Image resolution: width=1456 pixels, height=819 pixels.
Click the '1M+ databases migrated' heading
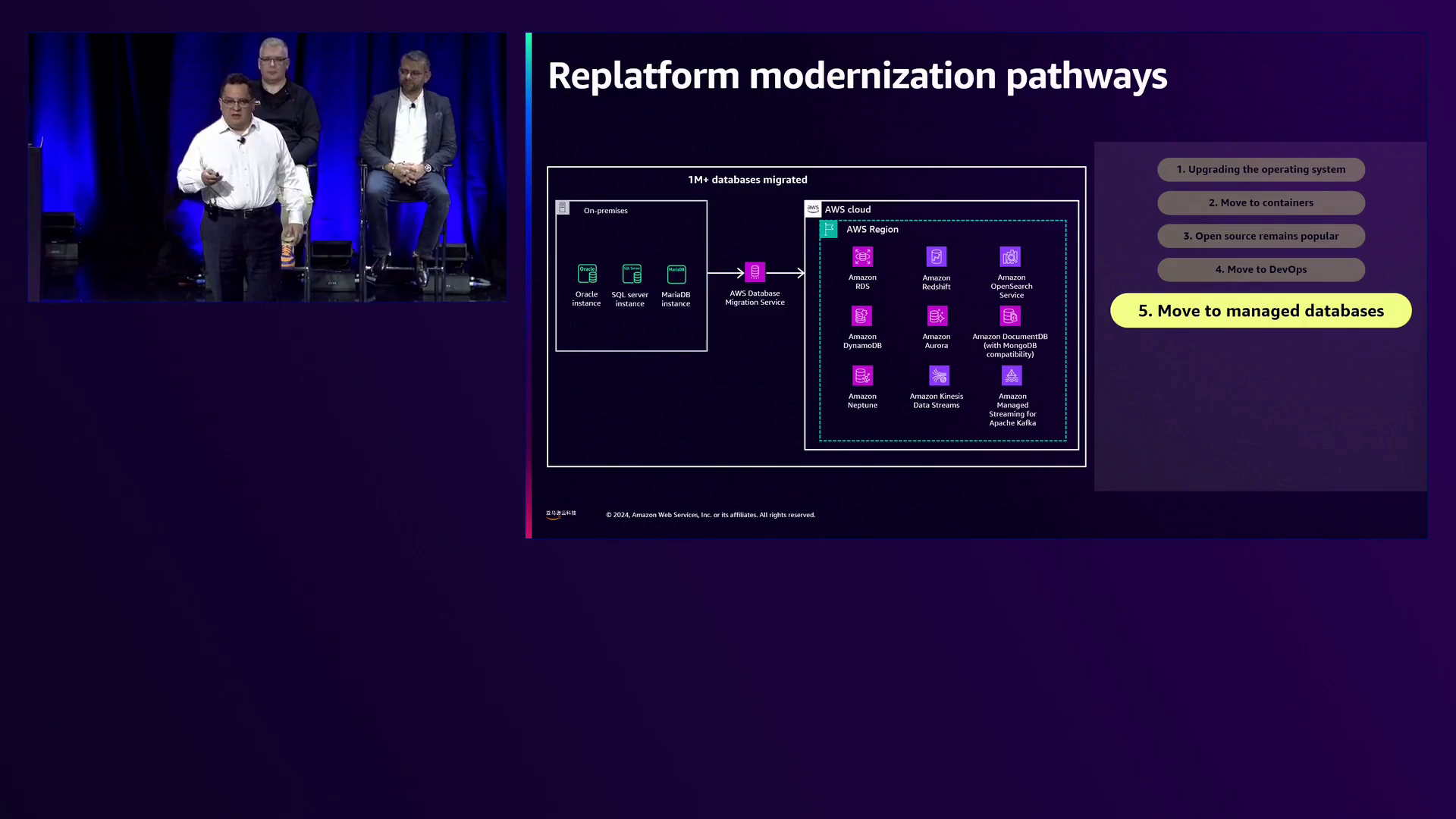(748, 180)
